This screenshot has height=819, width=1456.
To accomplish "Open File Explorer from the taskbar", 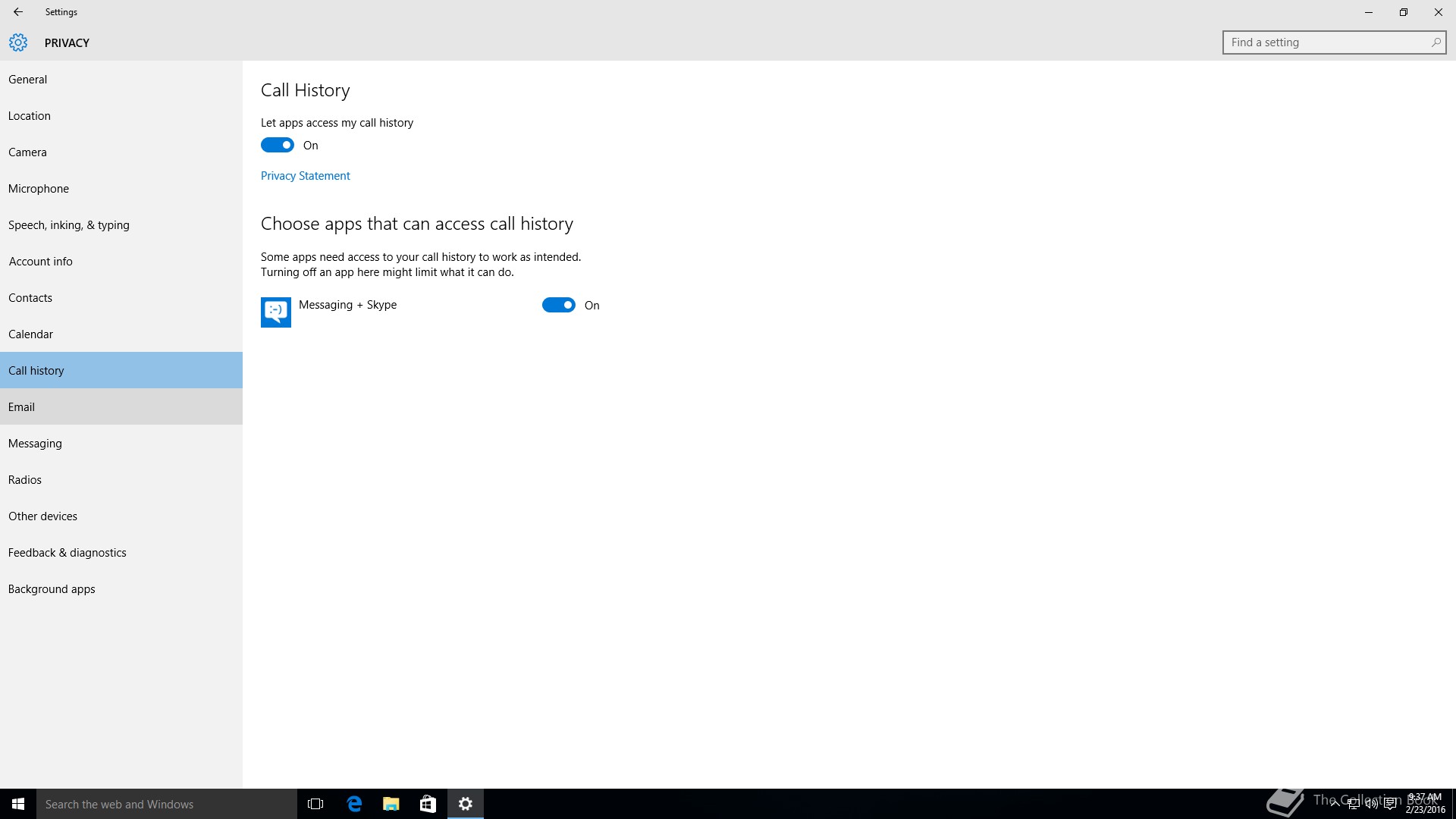I will (391, 804).
